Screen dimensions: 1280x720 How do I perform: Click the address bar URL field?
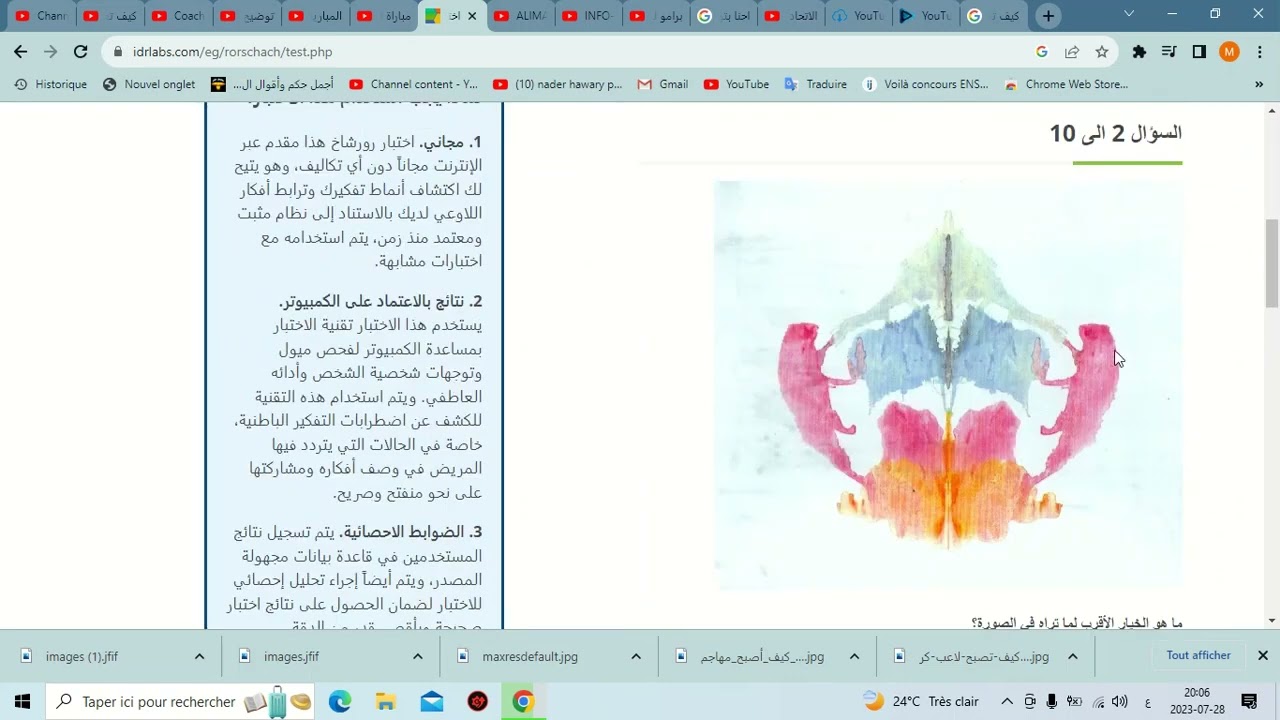click(570, 52)
